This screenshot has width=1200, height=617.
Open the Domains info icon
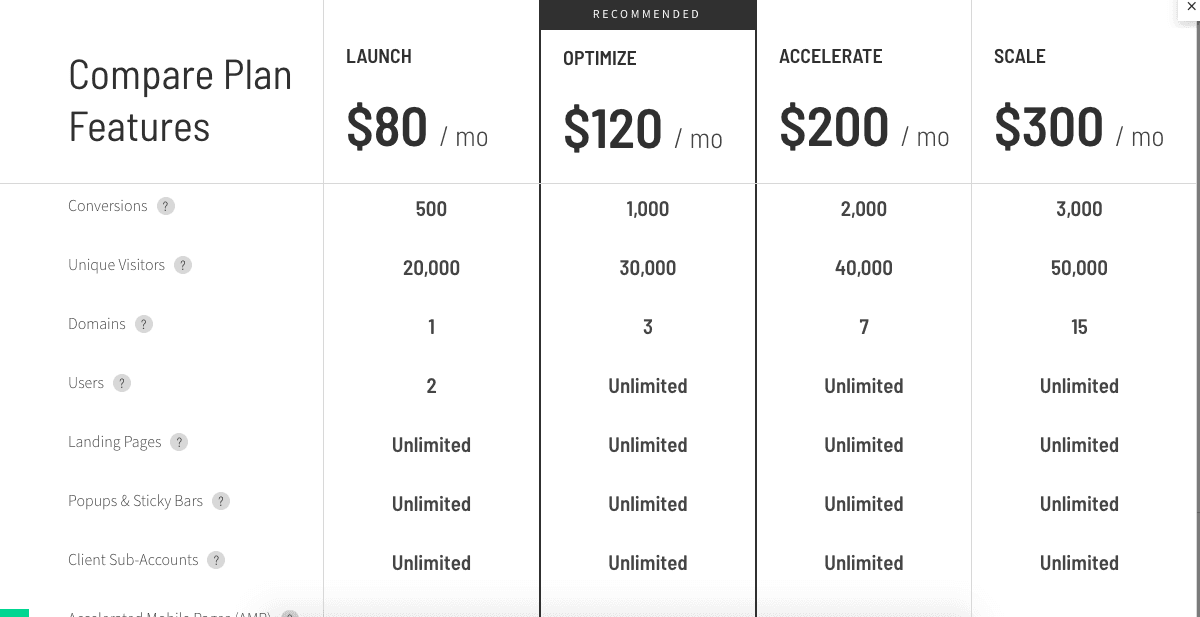143,324
